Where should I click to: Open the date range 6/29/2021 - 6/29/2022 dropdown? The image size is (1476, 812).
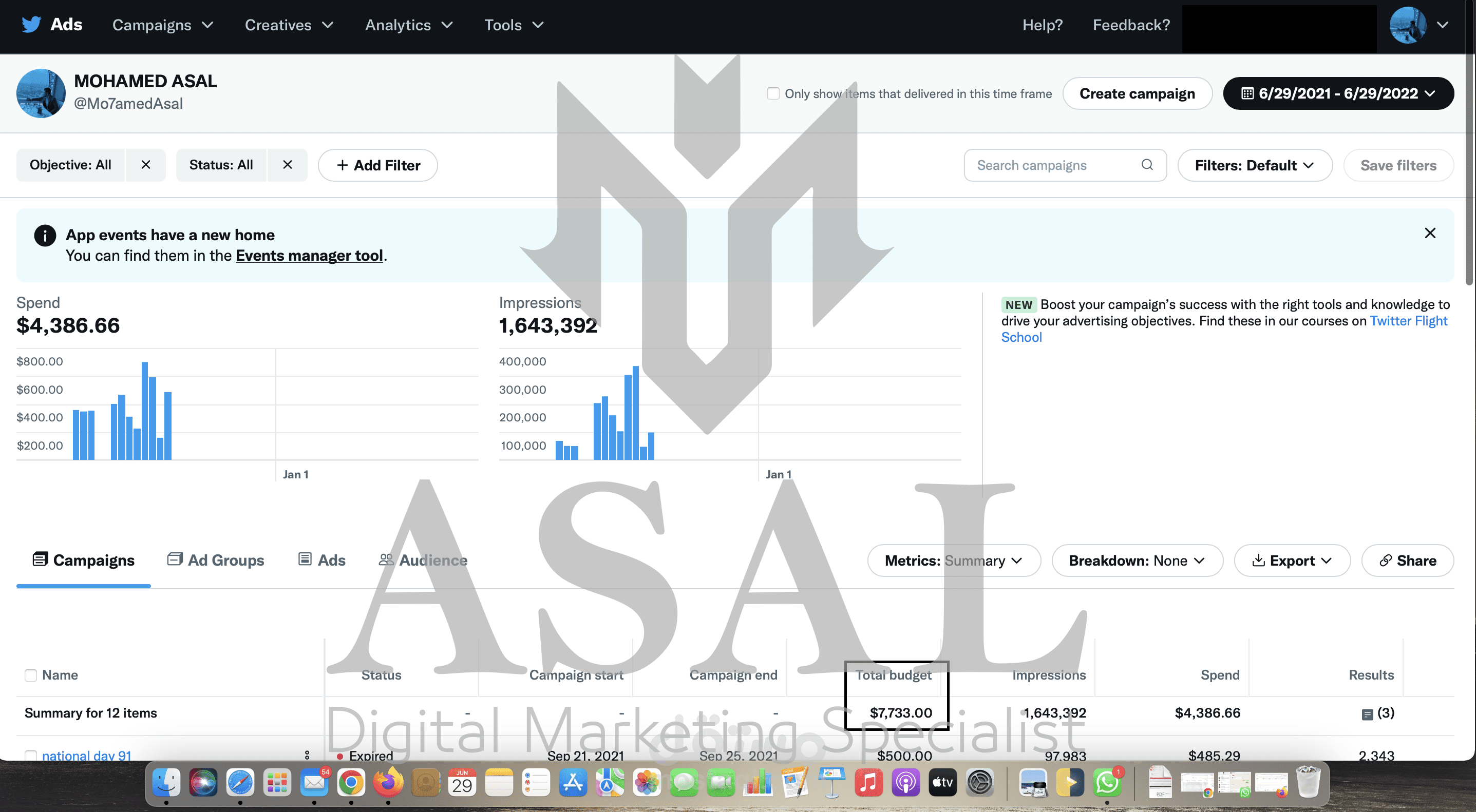click(x=1338, y=93)
